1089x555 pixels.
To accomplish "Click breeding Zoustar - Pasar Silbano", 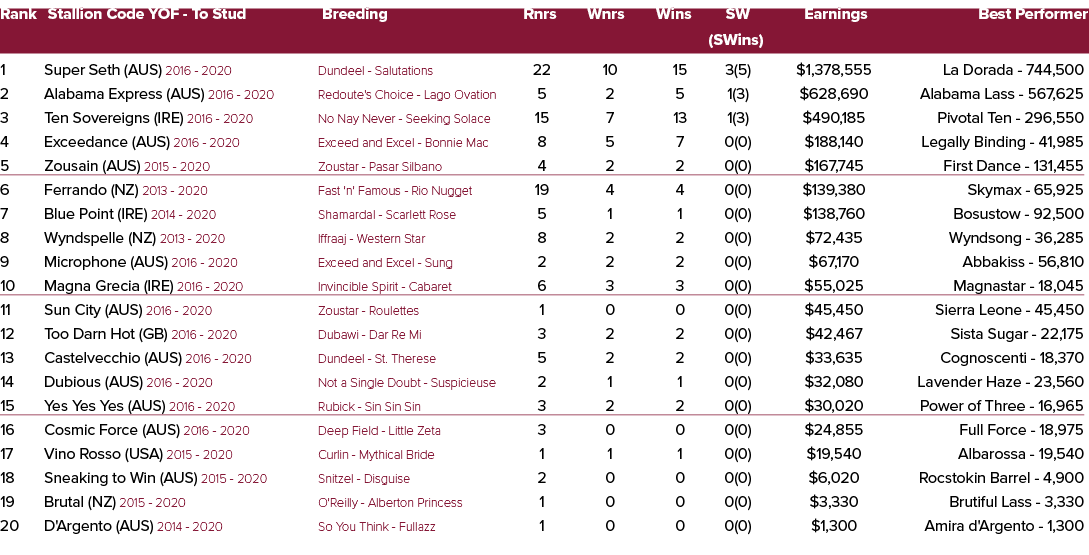I will tap(380, 167).
